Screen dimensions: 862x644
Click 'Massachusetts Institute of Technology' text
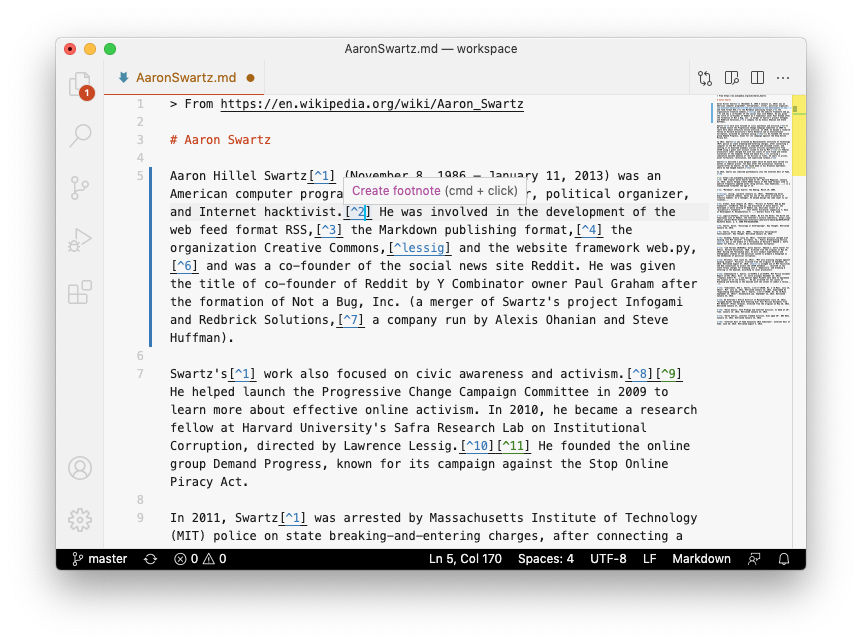tap(563, 518)
